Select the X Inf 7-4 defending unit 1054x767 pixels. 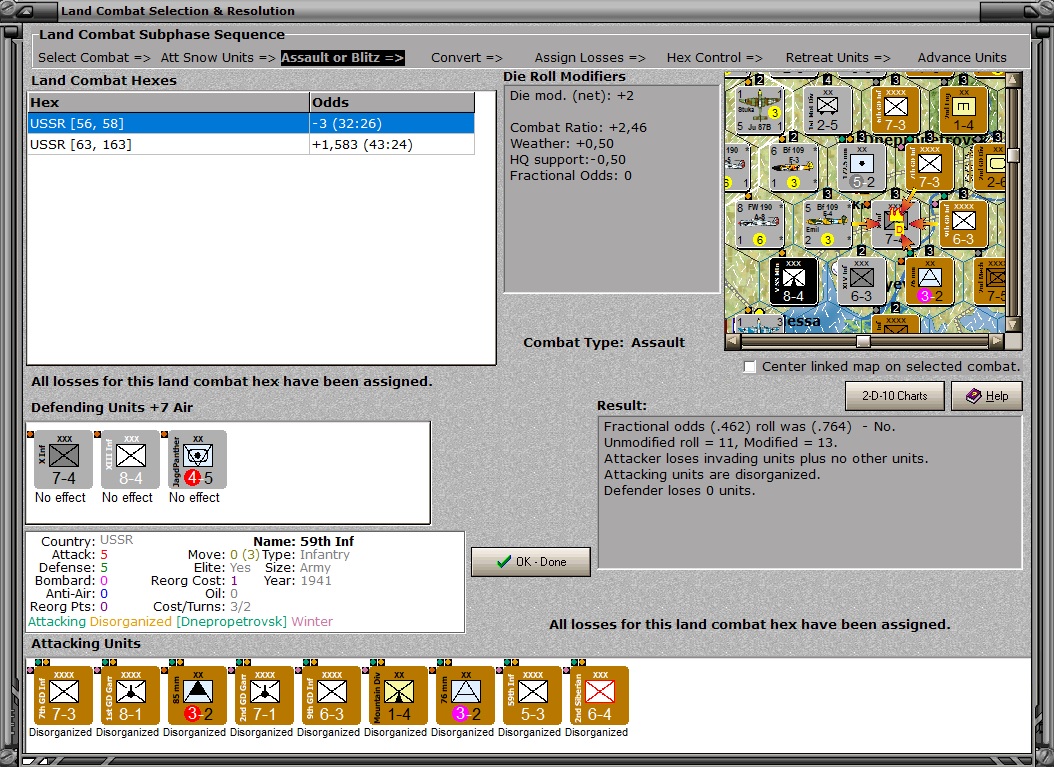(x=63, y=460)
